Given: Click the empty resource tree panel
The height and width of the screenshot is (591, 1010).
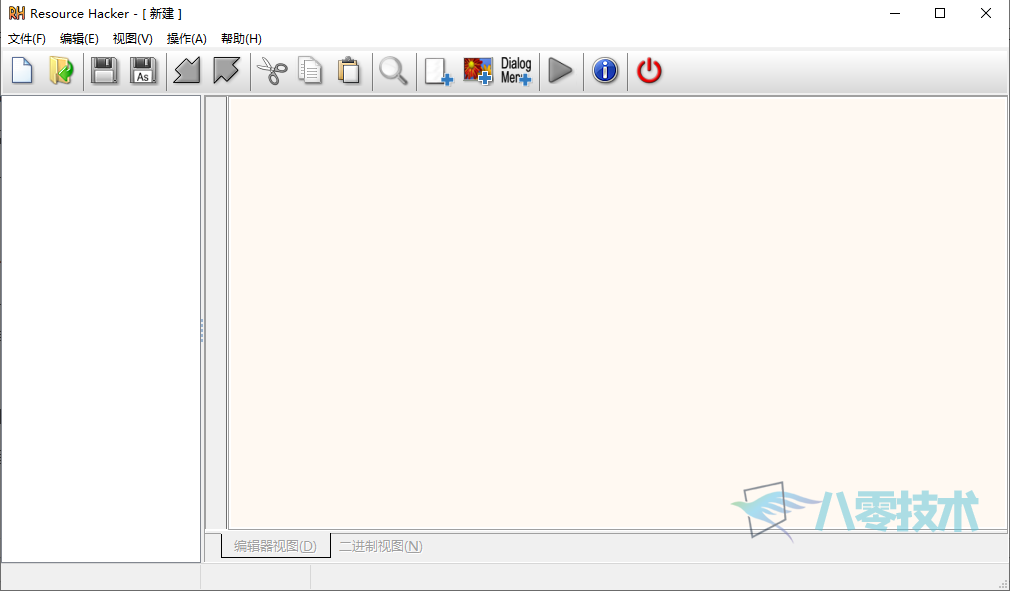Looking at the screenshot, I should point(101,328).
